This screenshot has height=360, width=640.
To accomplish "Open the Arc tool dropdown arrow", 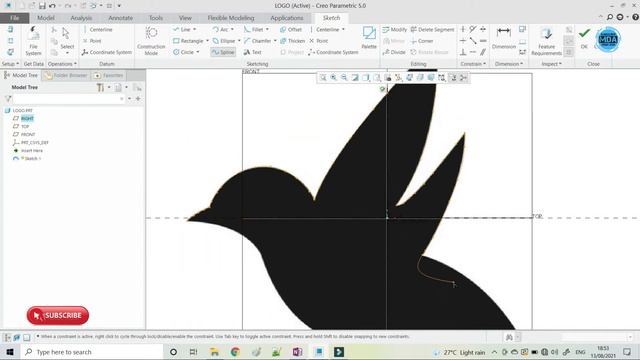I will pos(232,29).
